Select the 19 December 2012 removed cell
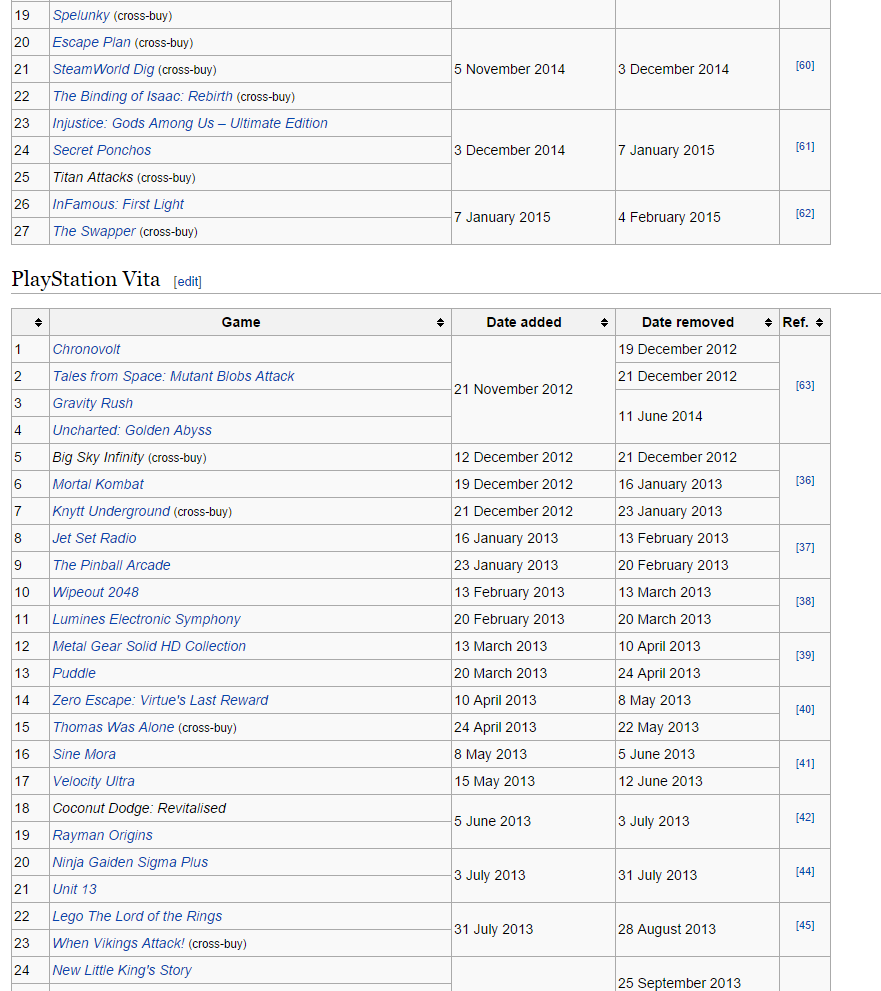 point(697,350)
